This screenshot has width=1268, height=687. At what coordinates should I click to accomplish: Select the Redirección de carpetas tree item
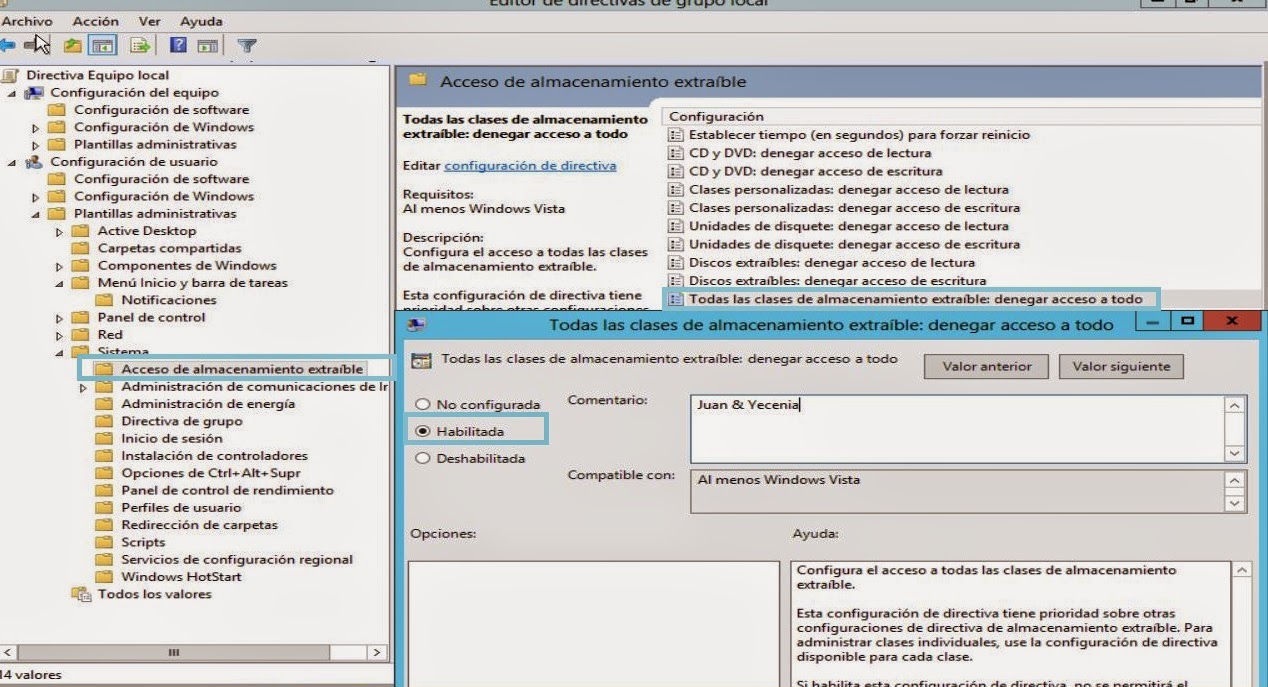click(x=200, y=525)
